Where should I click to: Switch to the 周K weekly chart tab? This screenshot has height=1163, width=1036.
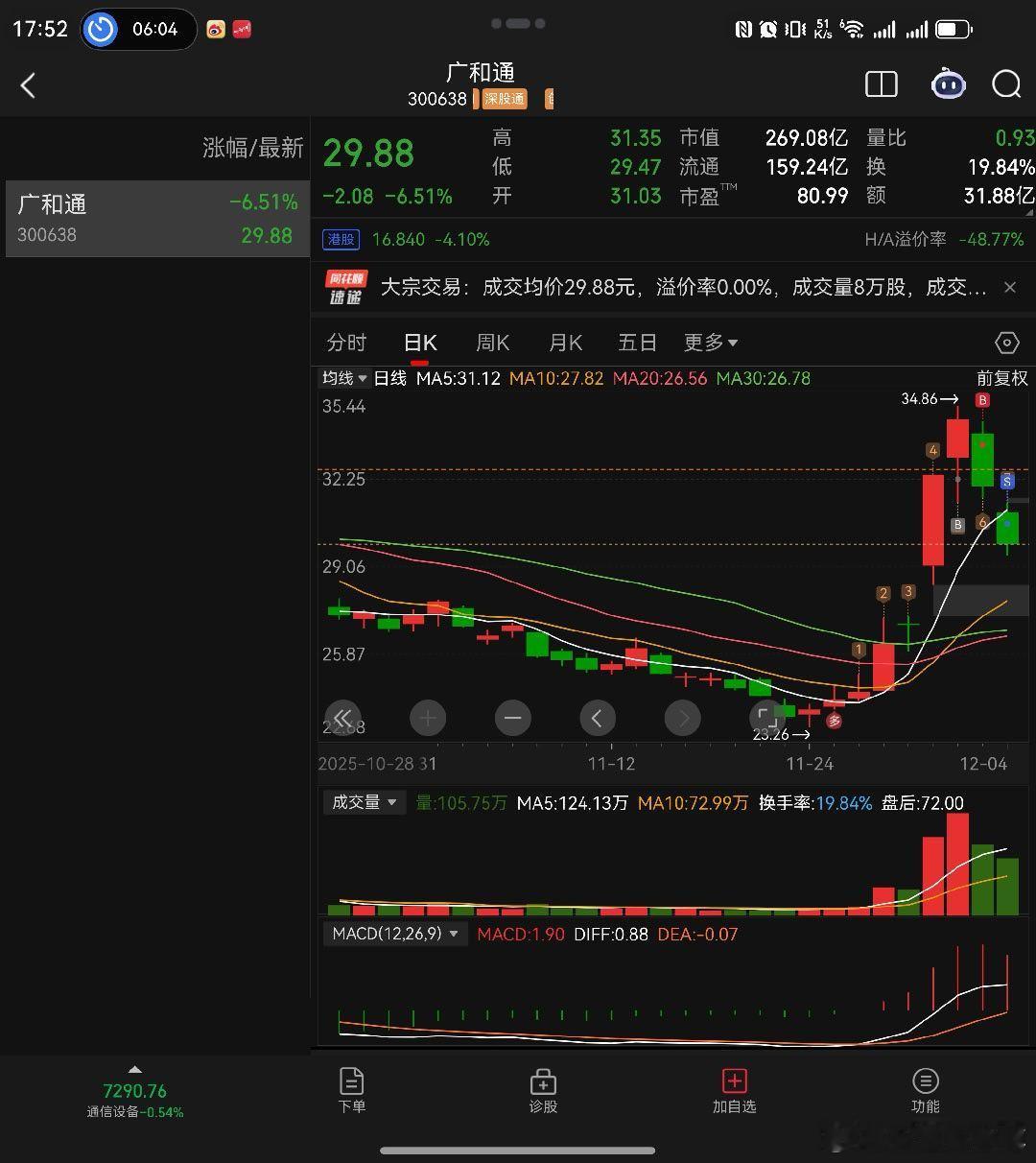point(491,342)
